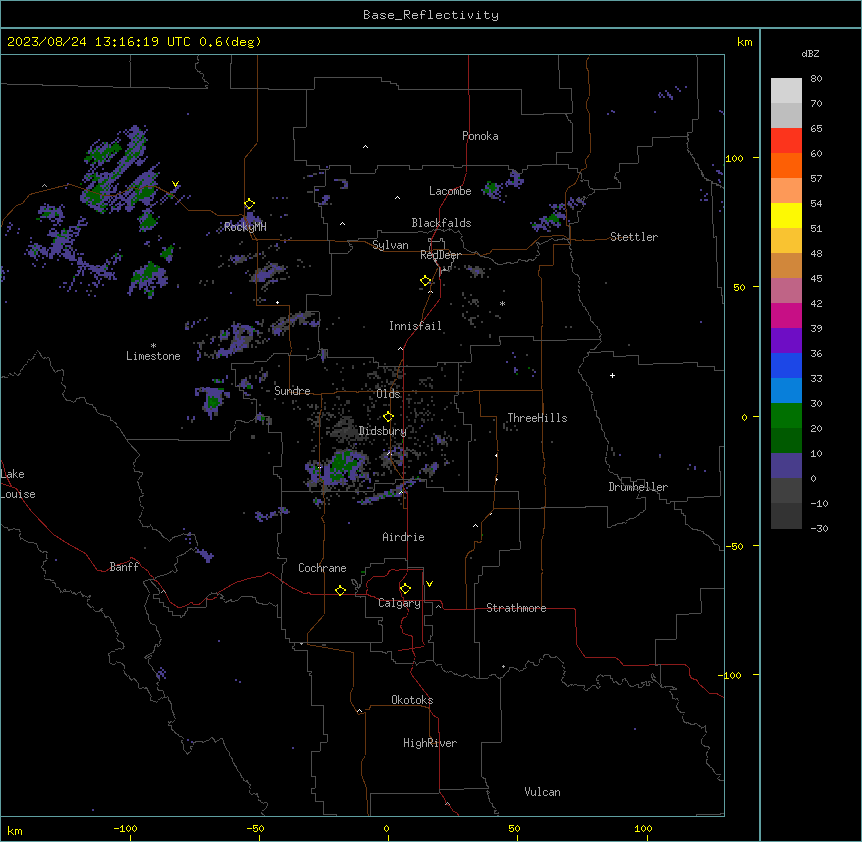Click the Blackfalds city label
The height and width of the screenshot is (842, 862).
coord(441,223)
